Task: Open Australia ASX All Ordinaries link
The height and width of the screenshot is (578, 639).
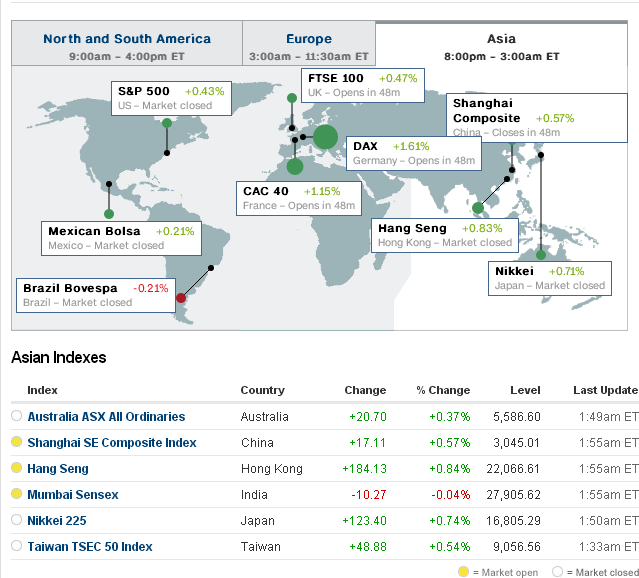Action: coord(106,417)
